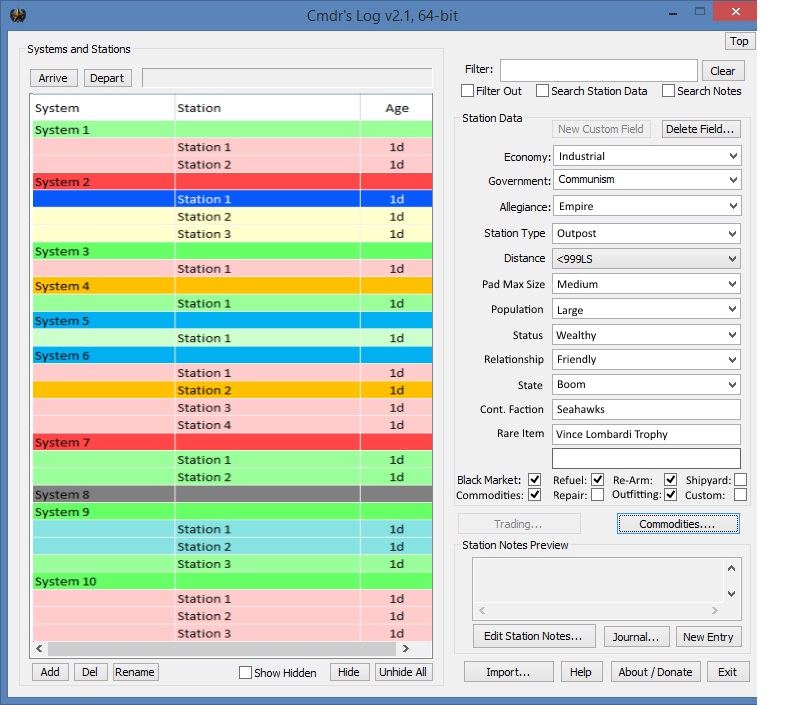
Task: Click the Arrive button
Action: click(x=53, y=78)
